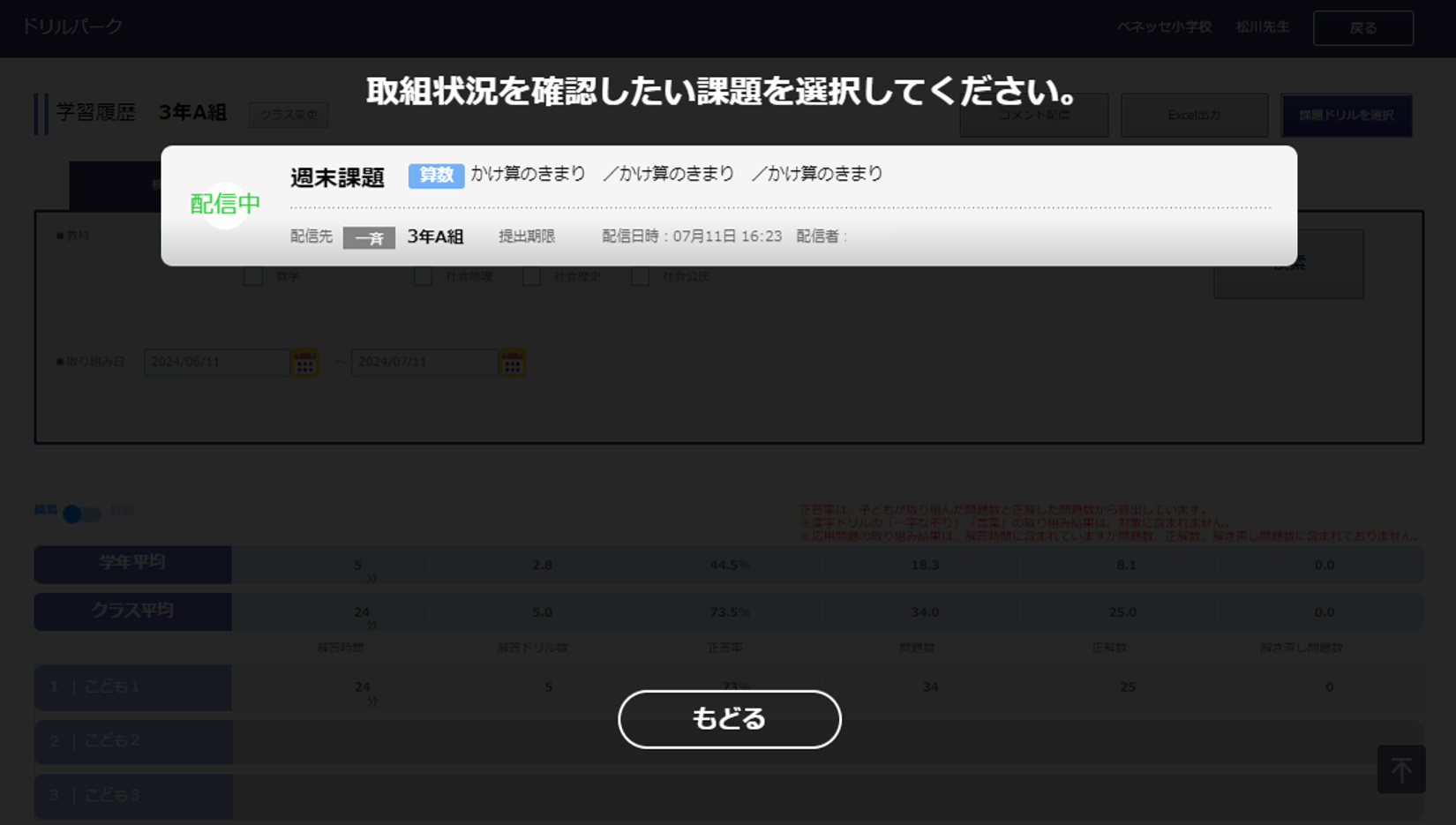This screenshot has width=1456, height=825.
Task: Toggle the 社会公民 checkbox
Action: pyautogui.click(x=640, y=276)
